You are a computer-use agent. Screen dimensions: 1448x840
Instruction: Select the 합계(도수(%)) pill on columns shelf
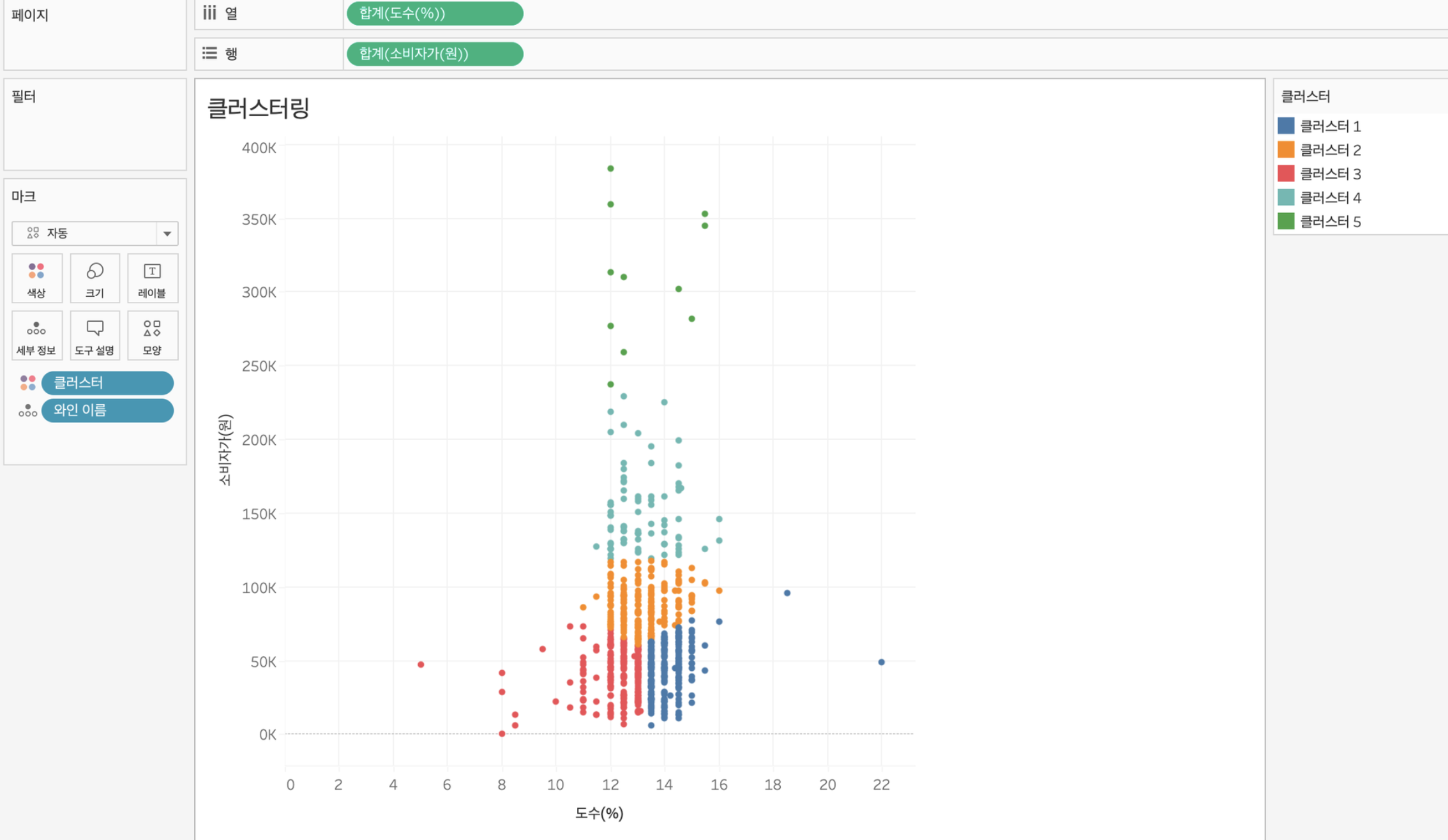pos(434,13)
